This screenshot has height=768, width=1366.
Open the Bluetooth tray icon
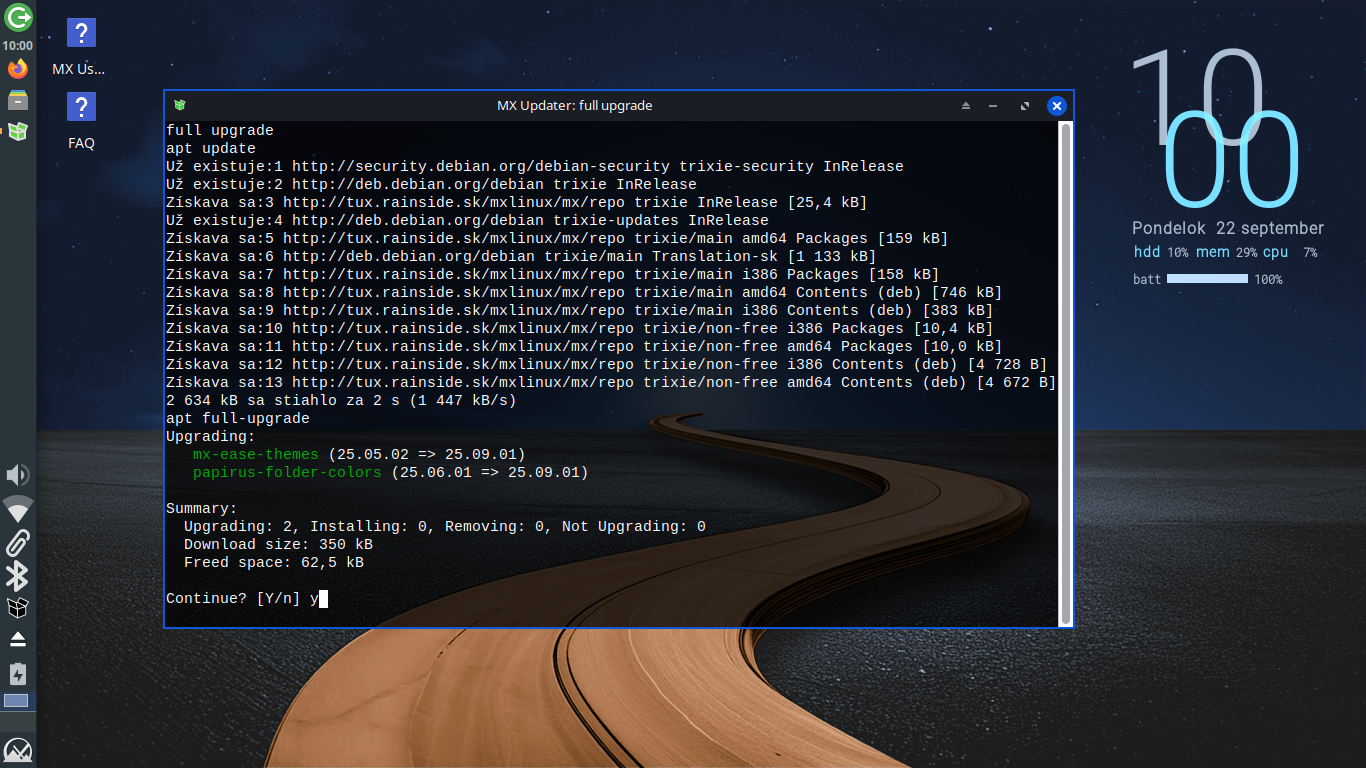18,576
